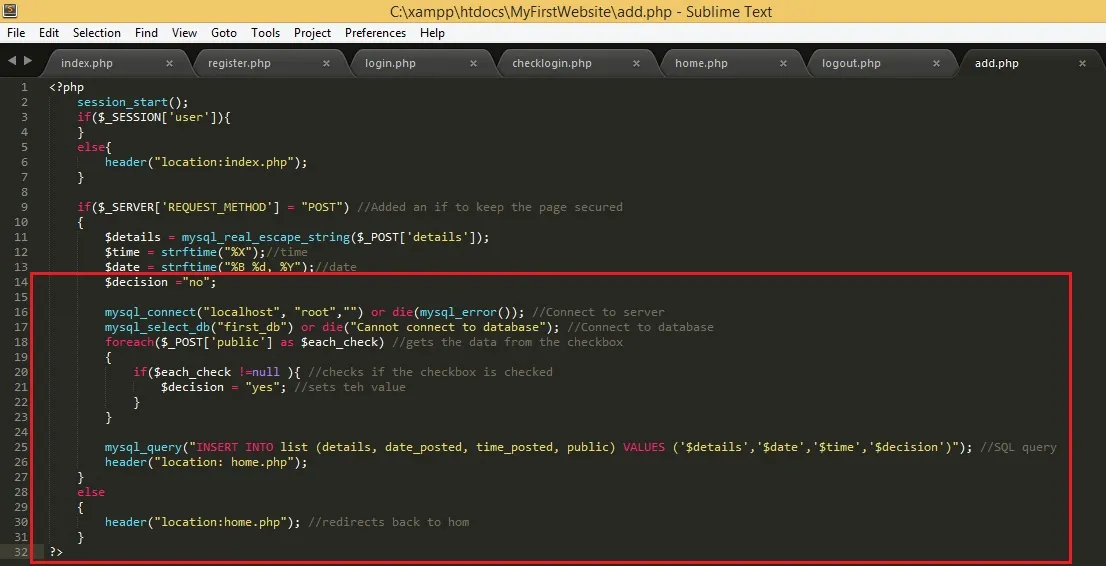Open the Goto menu

click(224, 32)
